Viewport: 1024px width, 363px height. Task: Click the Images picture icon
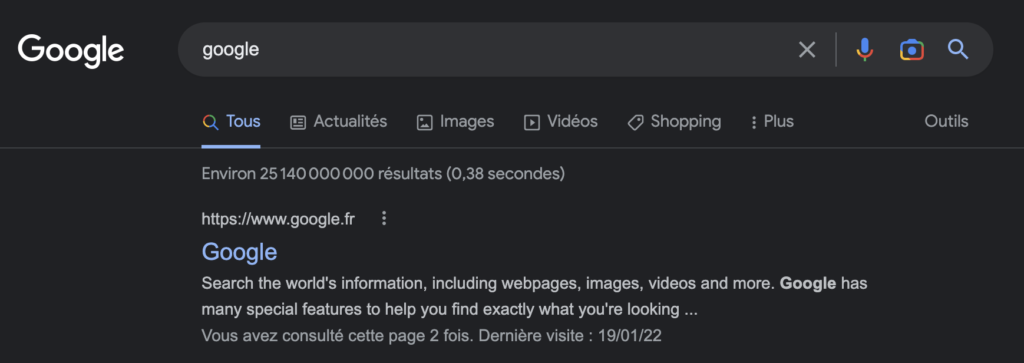424,122
